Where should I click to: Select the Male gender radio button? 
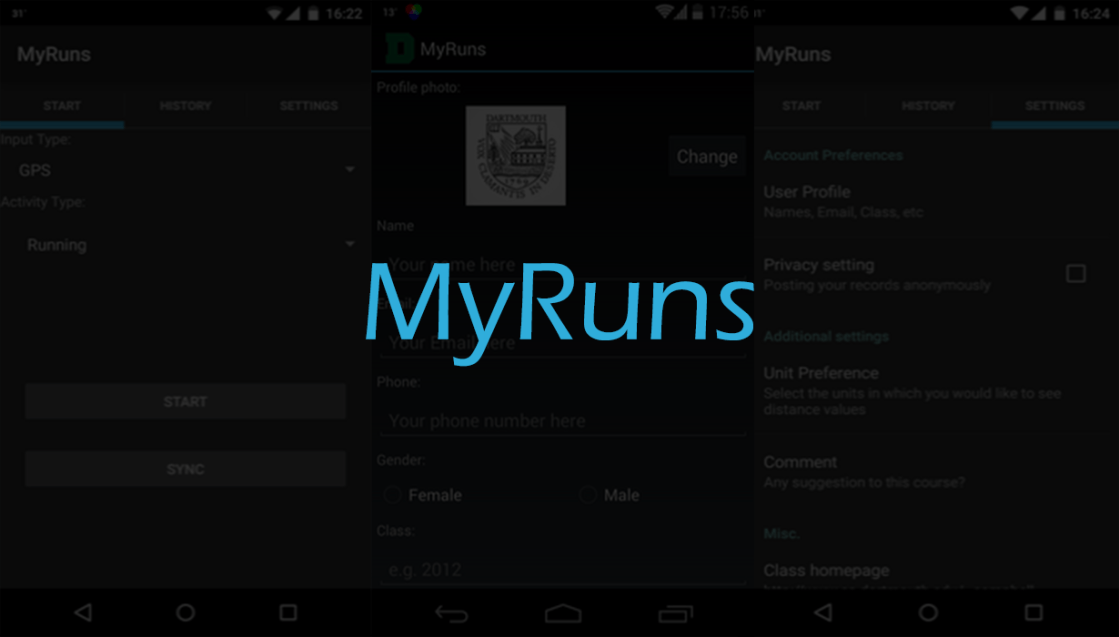coord(588,495)
